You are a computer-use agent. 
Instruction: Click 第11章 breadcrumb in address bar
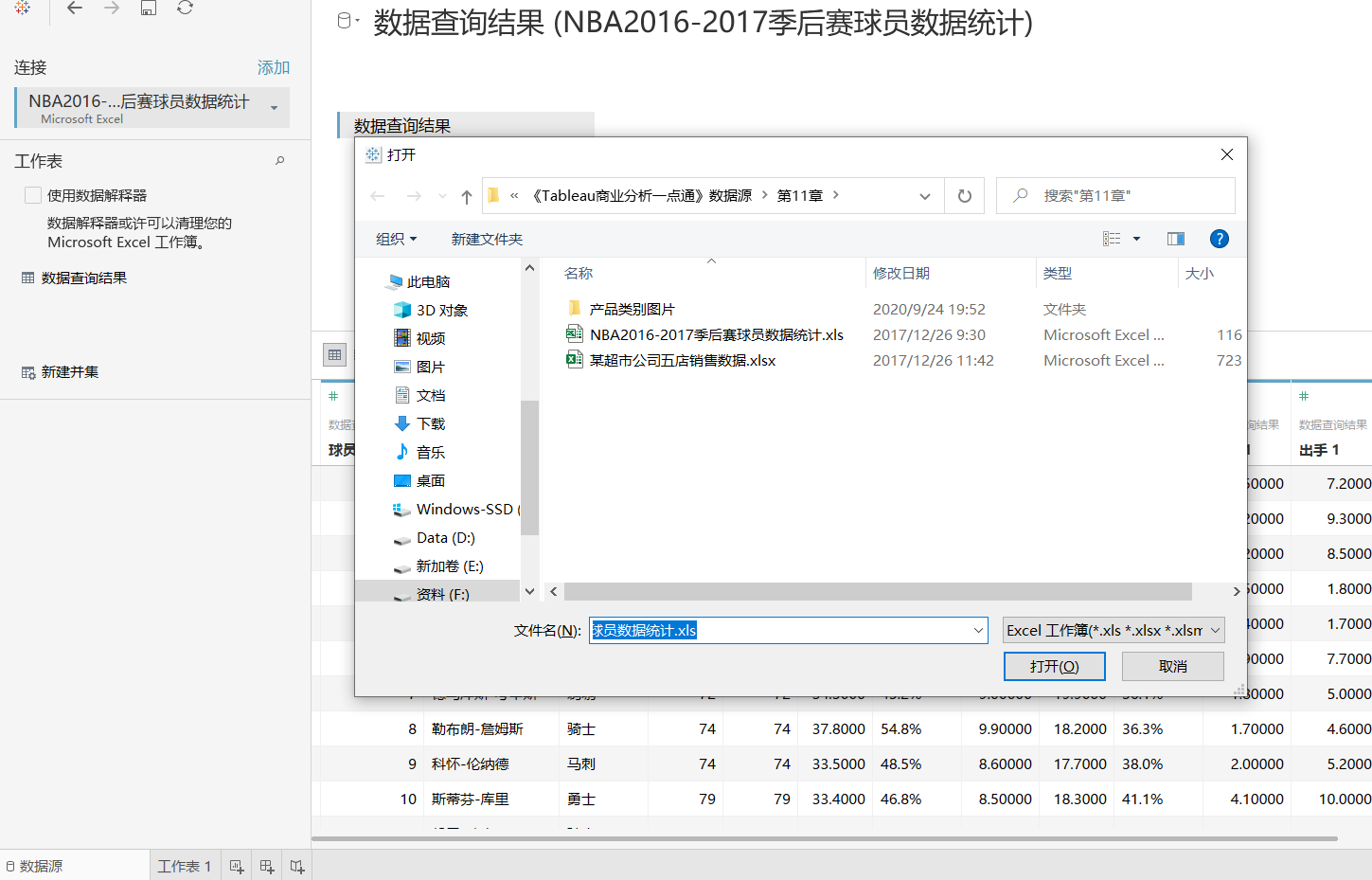click(800, 195)
